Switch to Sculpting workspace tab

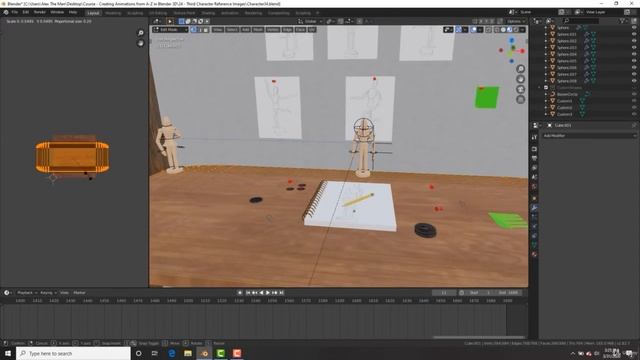(135, 13)
